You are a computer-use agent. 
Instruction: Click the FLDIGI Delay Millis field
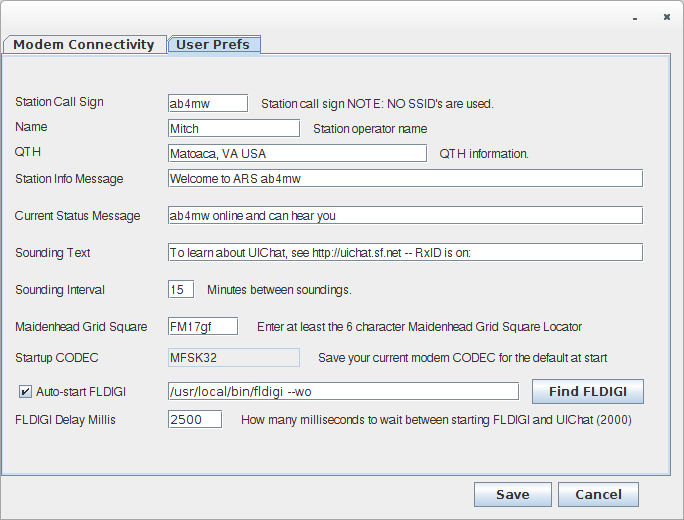point(194,419)
